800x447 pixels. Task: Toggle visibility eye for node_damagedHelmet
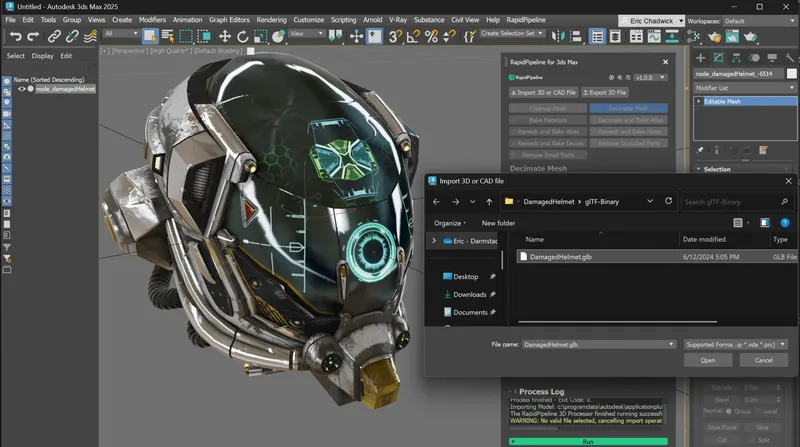coord(21,89)
